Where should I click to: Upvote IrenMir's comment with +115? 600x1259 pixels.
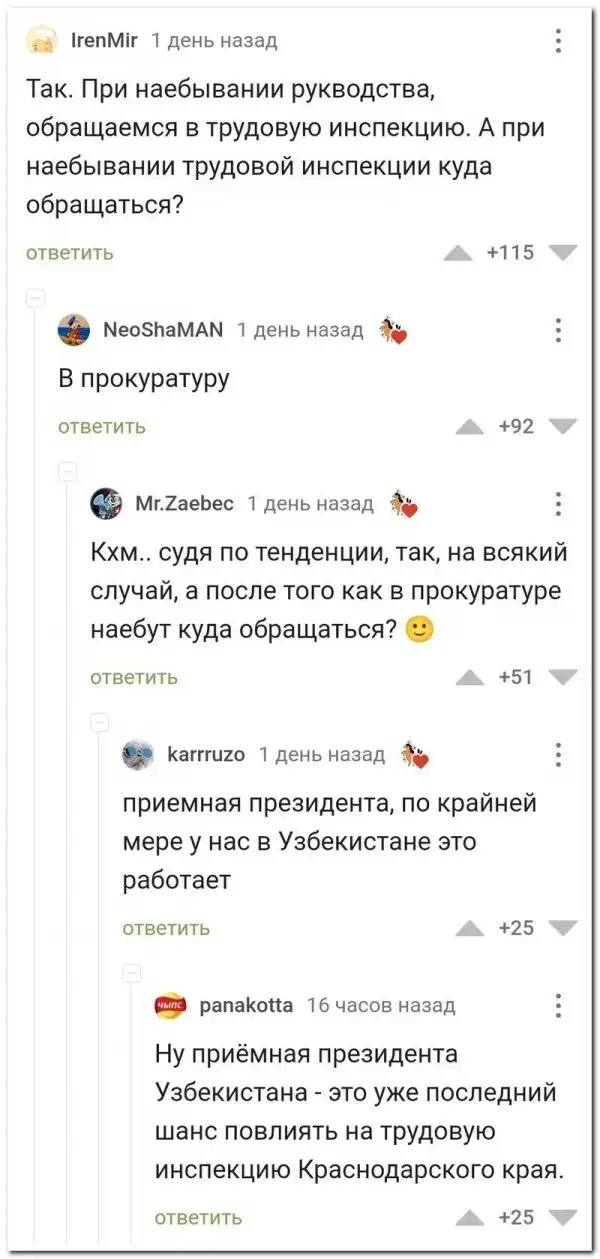point(457,252)
